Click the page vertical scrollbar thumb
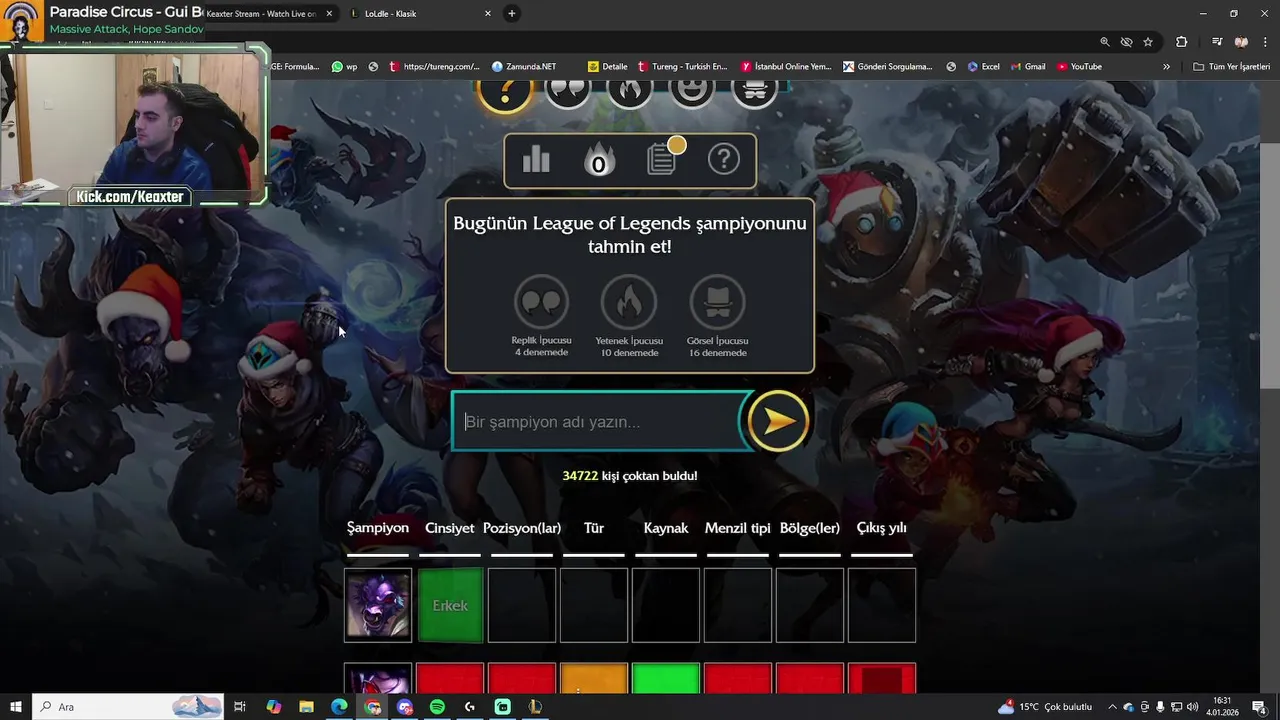Screen dimensions: 1280x720 [1270, 264]
